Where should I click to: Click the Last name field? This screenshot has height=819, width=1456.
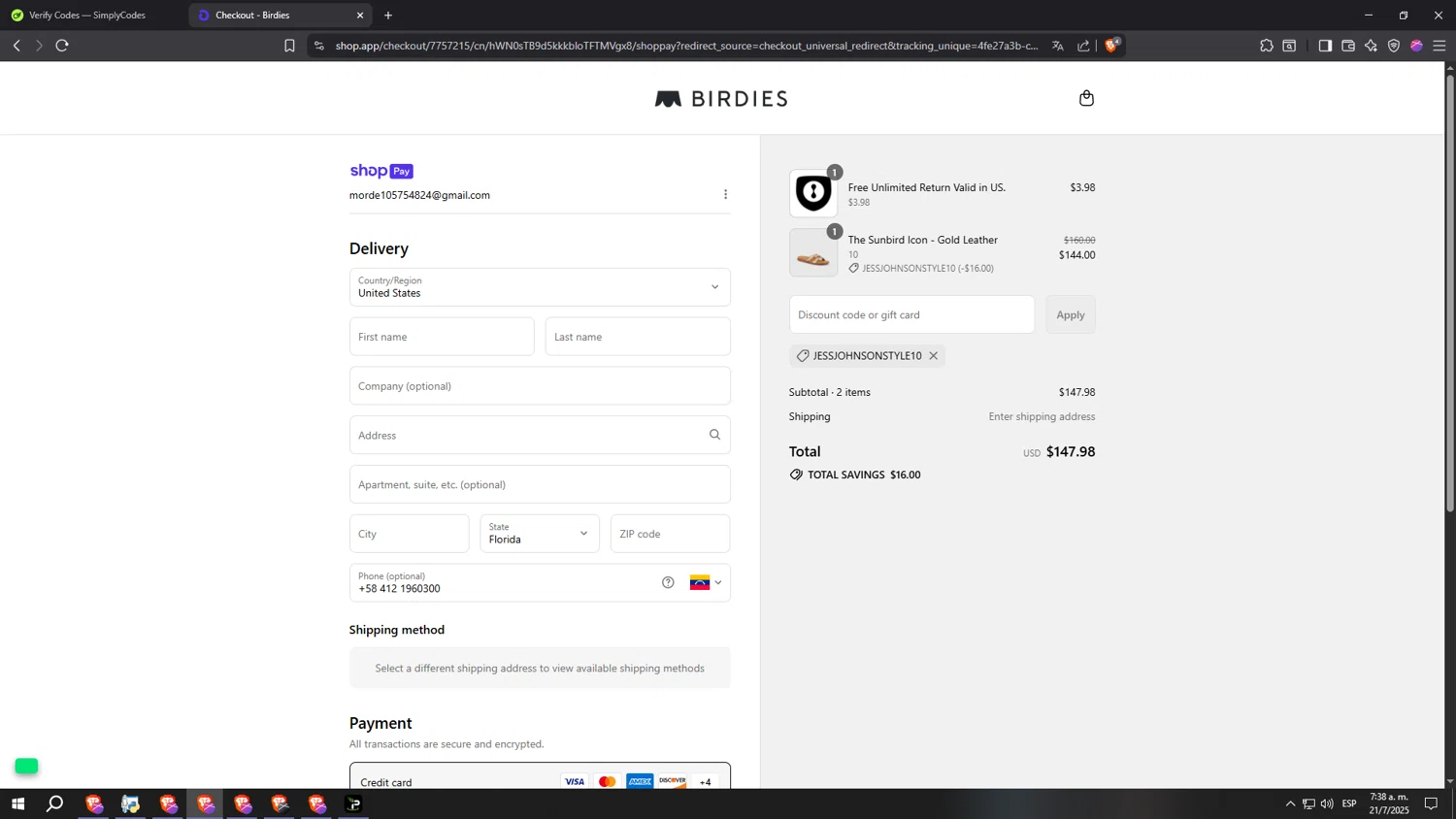pos(638,337)
